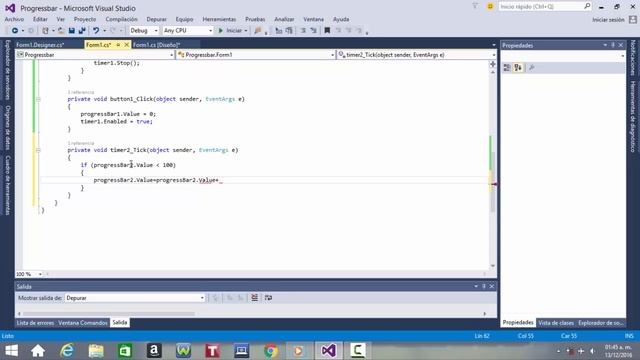This screenshot has width=640, height=360.
Task: Collapse the button1_Click method outline
Action: (x=38, y=99)
